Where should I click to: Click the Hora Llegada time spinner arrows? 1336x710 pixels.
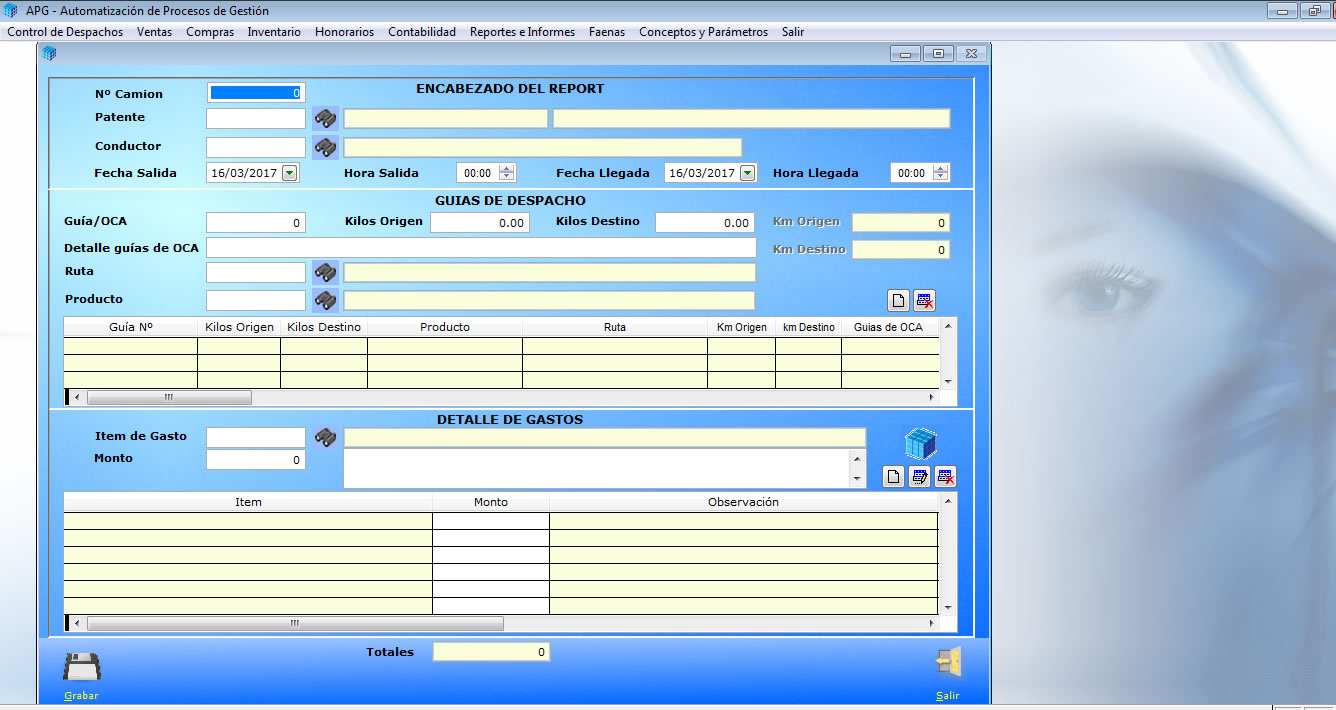point(940,173)
